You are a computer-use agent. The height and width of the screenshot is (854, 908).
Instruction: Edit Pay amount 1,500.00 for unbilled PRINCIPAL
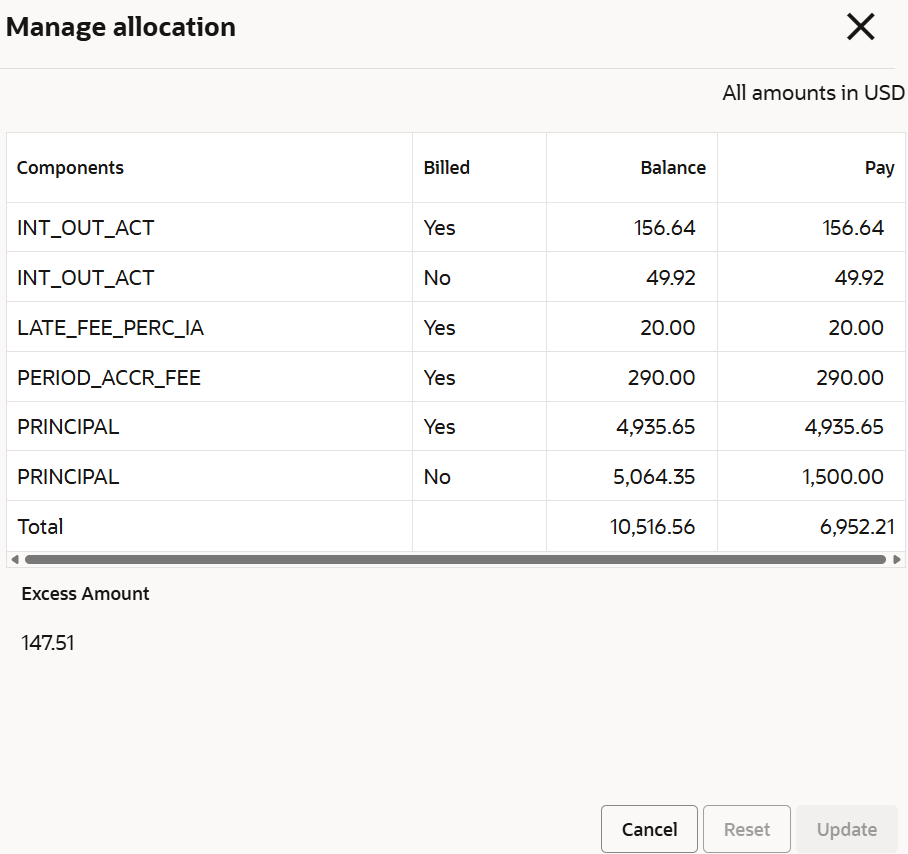click(x=843, y=477)
